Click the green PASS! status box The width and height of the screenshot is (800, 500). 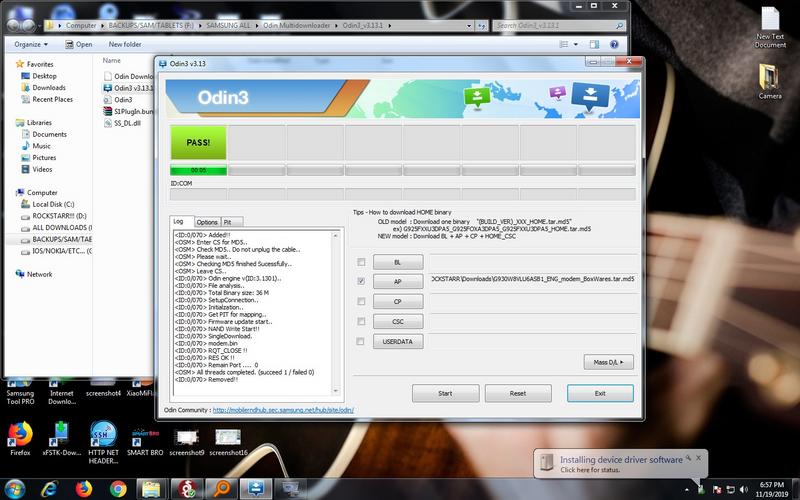click(x=198, y=143)
